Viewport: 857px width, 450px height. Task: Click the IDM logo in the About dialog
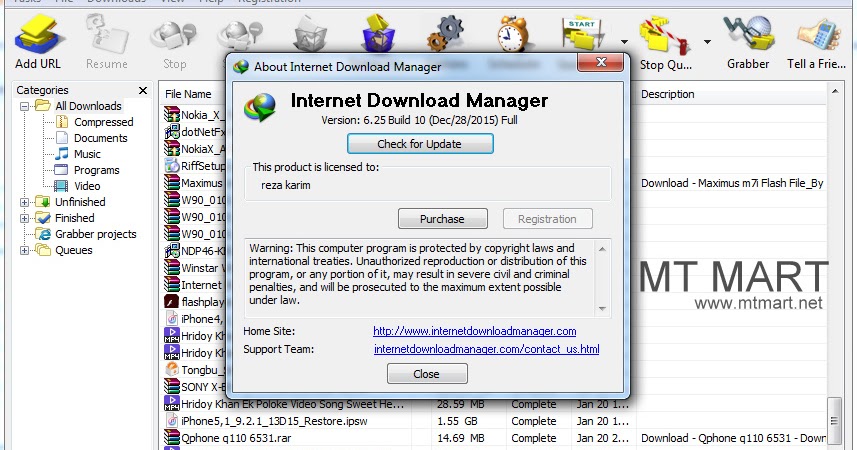[260, 107]
